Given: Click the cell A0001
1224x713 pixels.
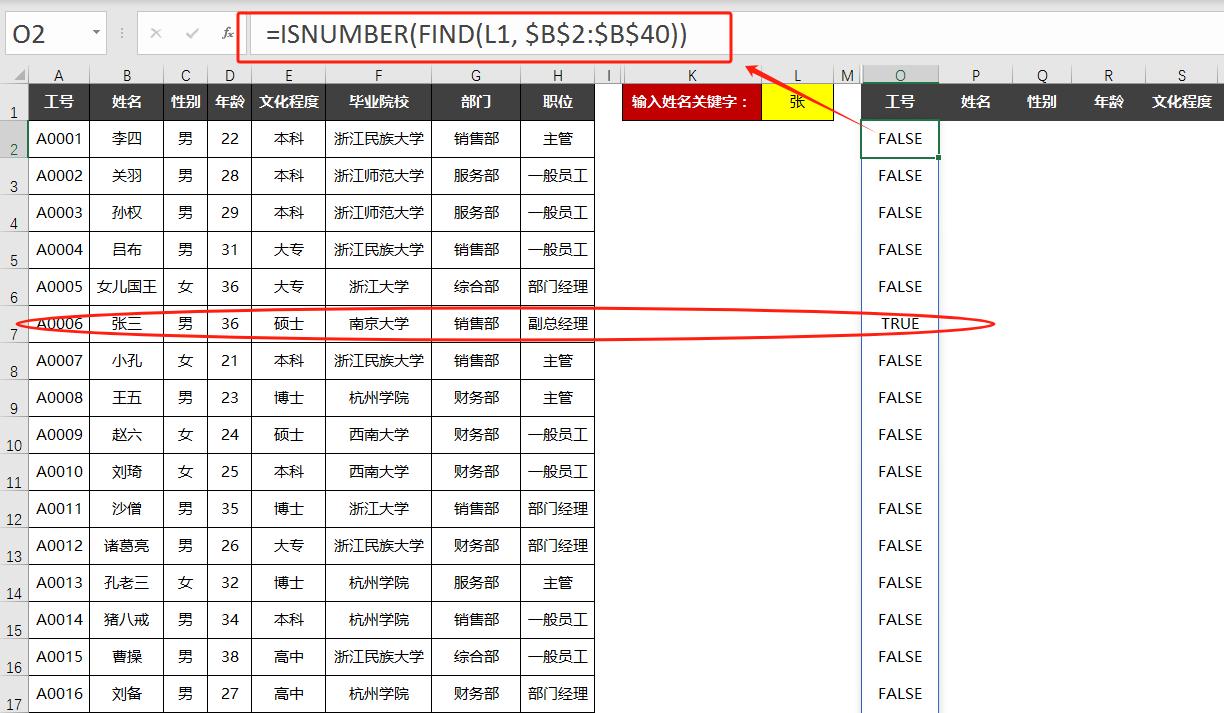Looking at the screenshot, I should (x=59, y=139).
